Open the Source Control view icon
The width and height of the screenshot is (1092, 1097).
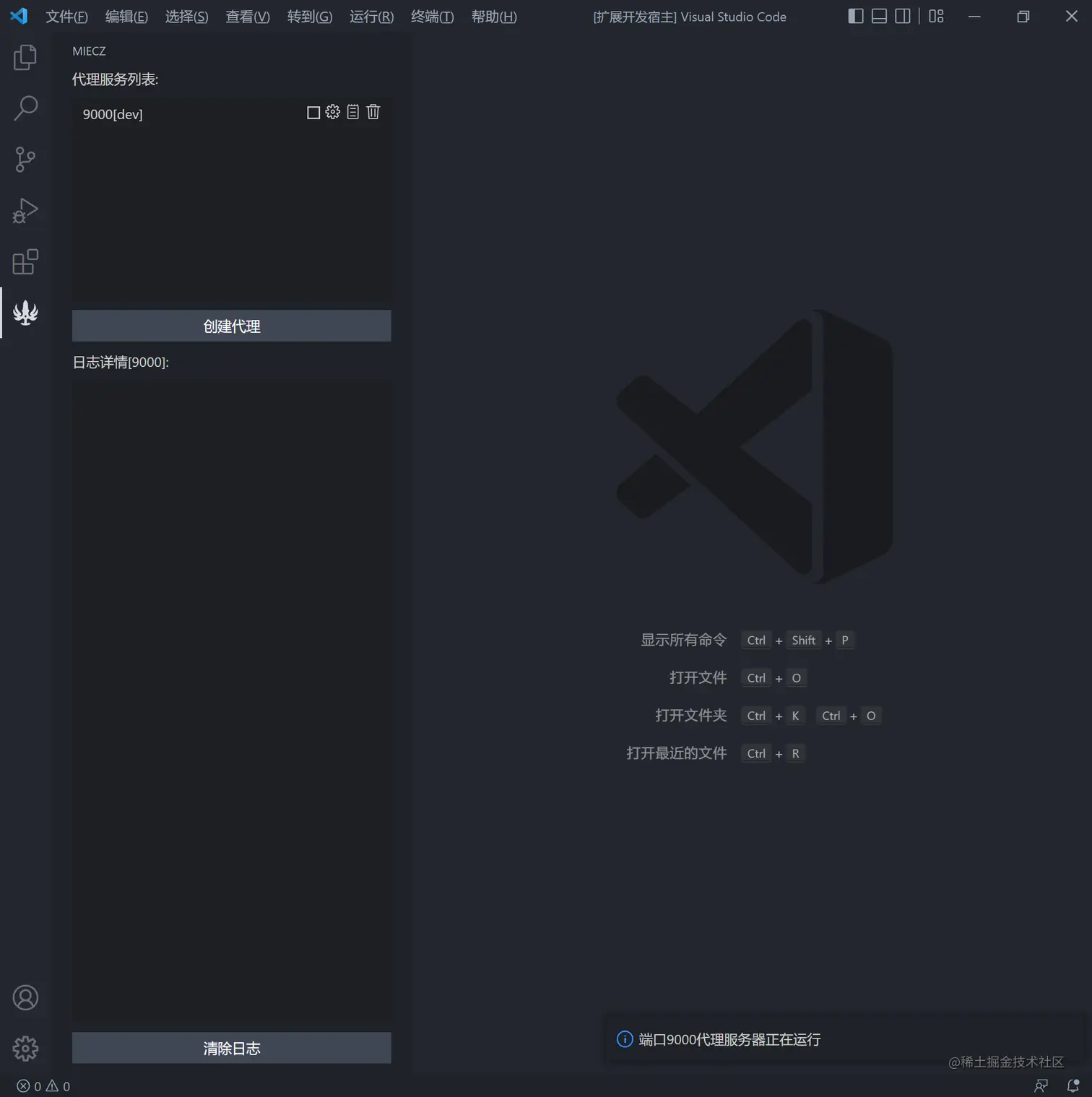tap(25, 160)
